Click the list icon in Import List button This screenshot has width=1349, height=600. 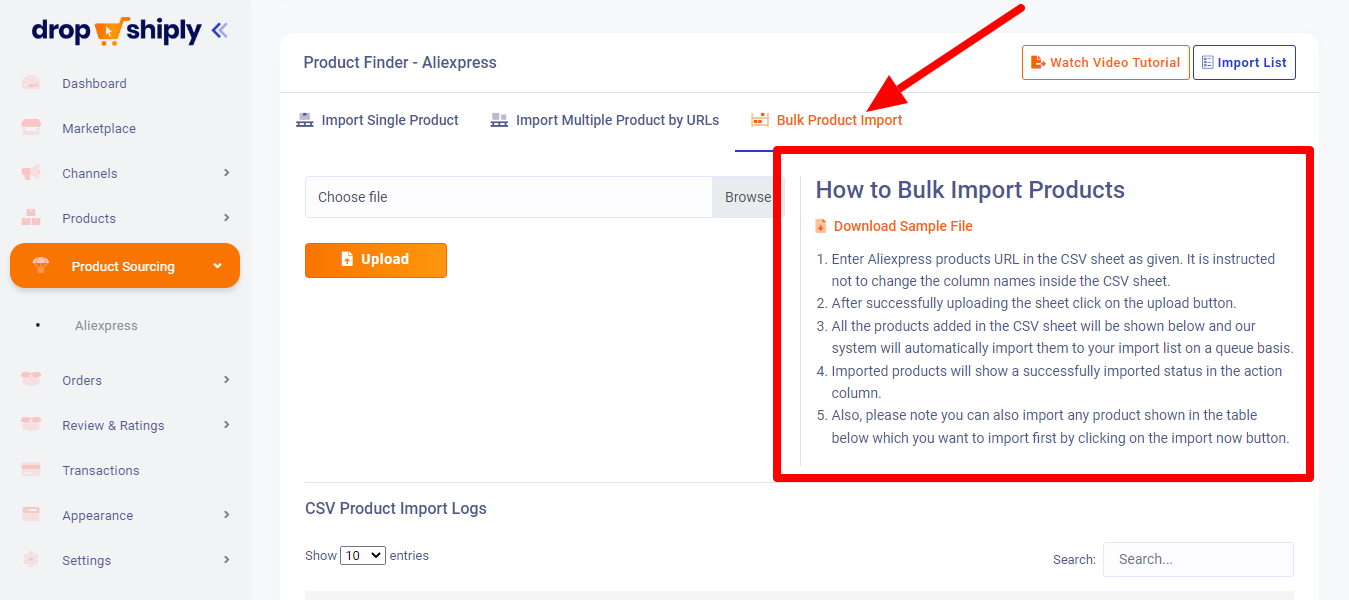coord(1208,62)
